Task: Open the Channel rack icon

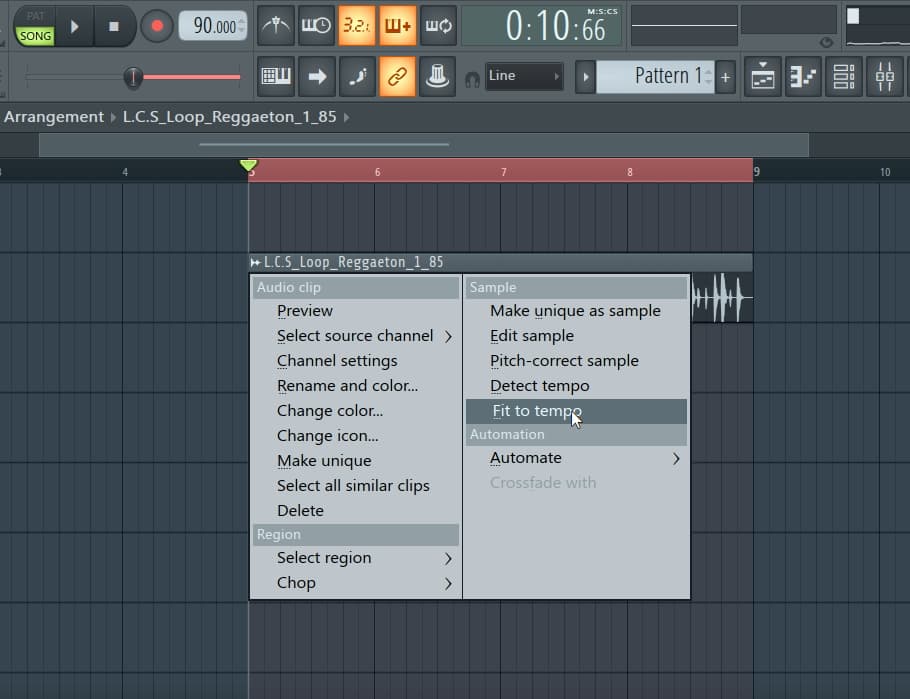Action: (x=844, y=77)
